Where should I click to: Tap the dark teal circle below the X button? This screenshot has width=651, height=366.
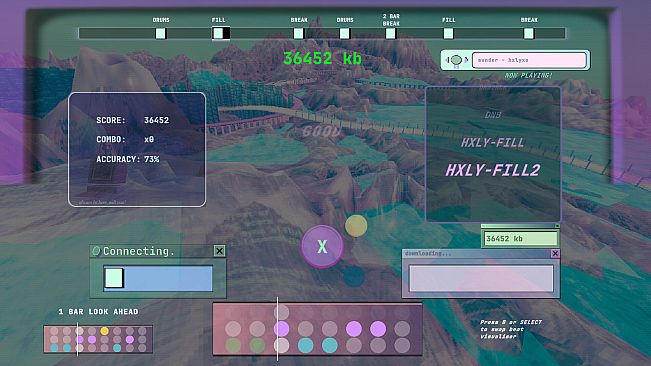[x=354, y=276]
